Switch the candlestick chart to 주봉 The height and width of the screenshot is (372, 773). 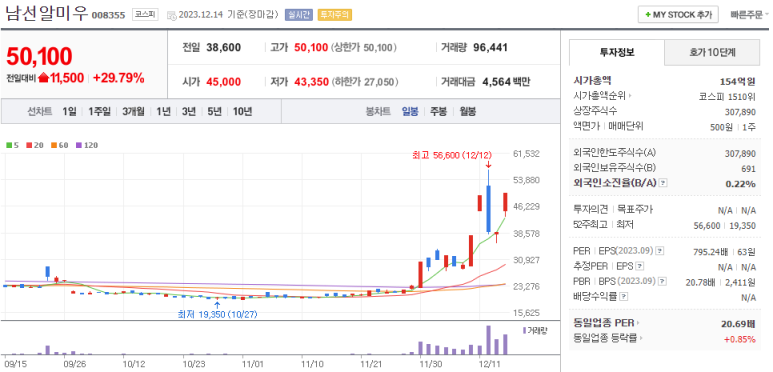coord(438,111)
